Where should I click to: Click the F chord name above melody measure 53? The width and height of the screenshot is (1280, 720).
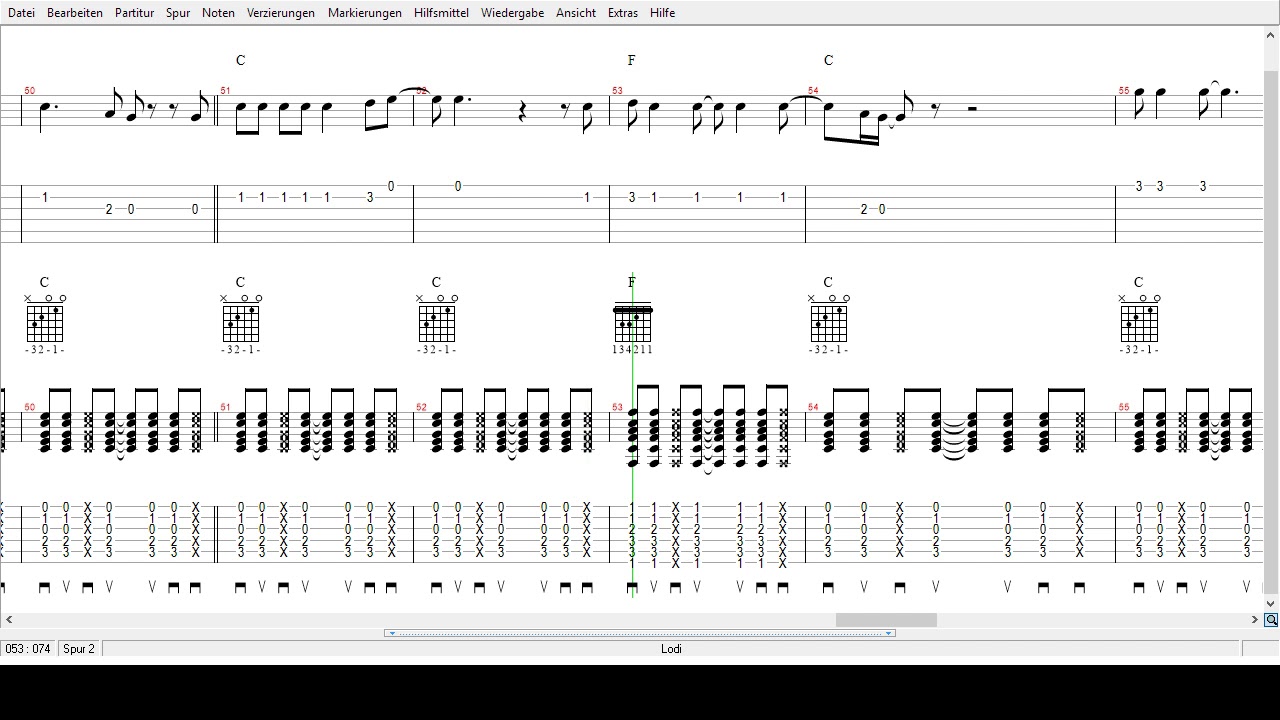click(x=631, y=60)
